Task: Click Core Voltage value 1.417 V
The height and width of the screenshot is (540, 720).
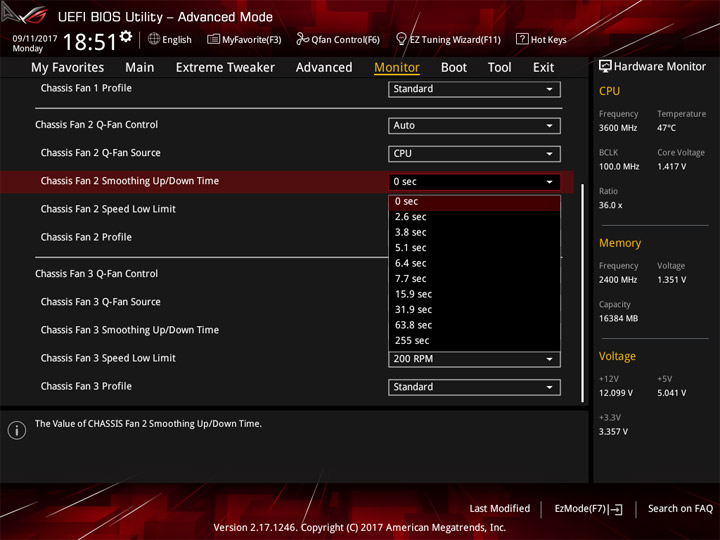Action: [671, 167]
